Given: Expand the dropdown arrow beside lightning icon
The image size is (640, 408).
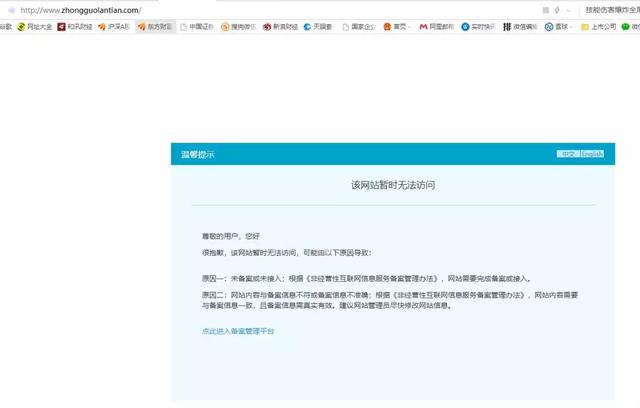Looking at the screenshot, I should pos(568,11).
